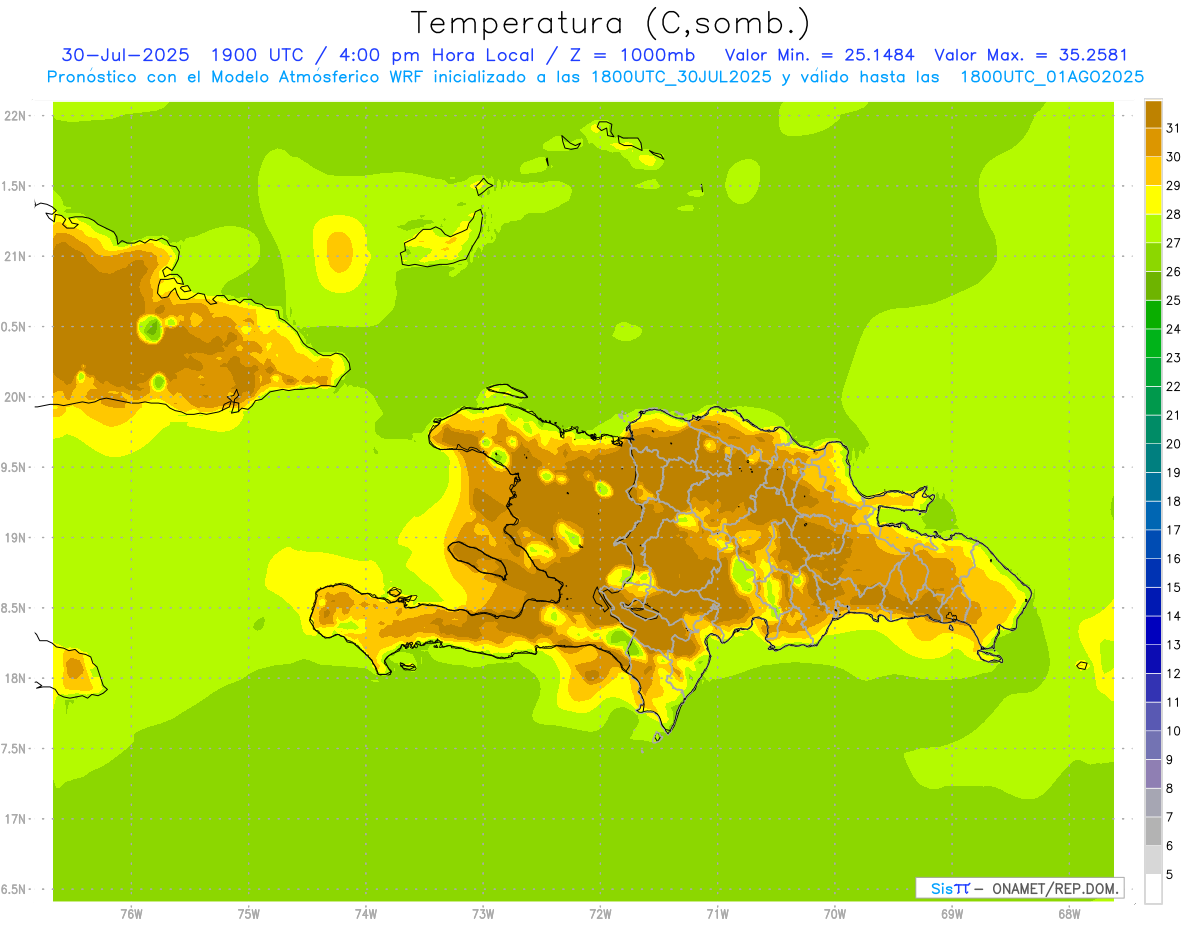
Task: Click the "19N" latitude axis label
Action: pos(15,538)
